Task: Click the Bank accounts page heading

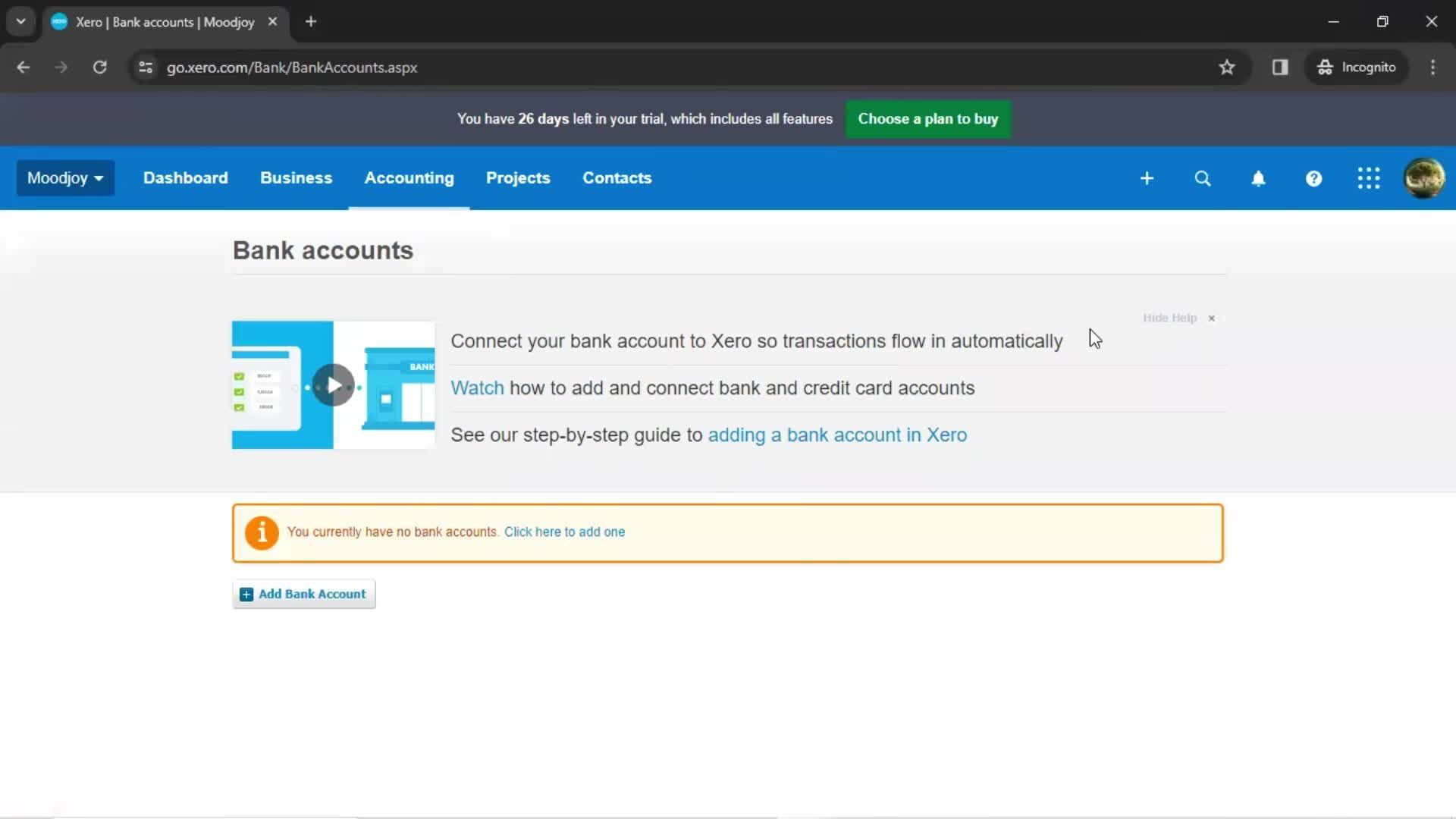Action: coord(323,250)
